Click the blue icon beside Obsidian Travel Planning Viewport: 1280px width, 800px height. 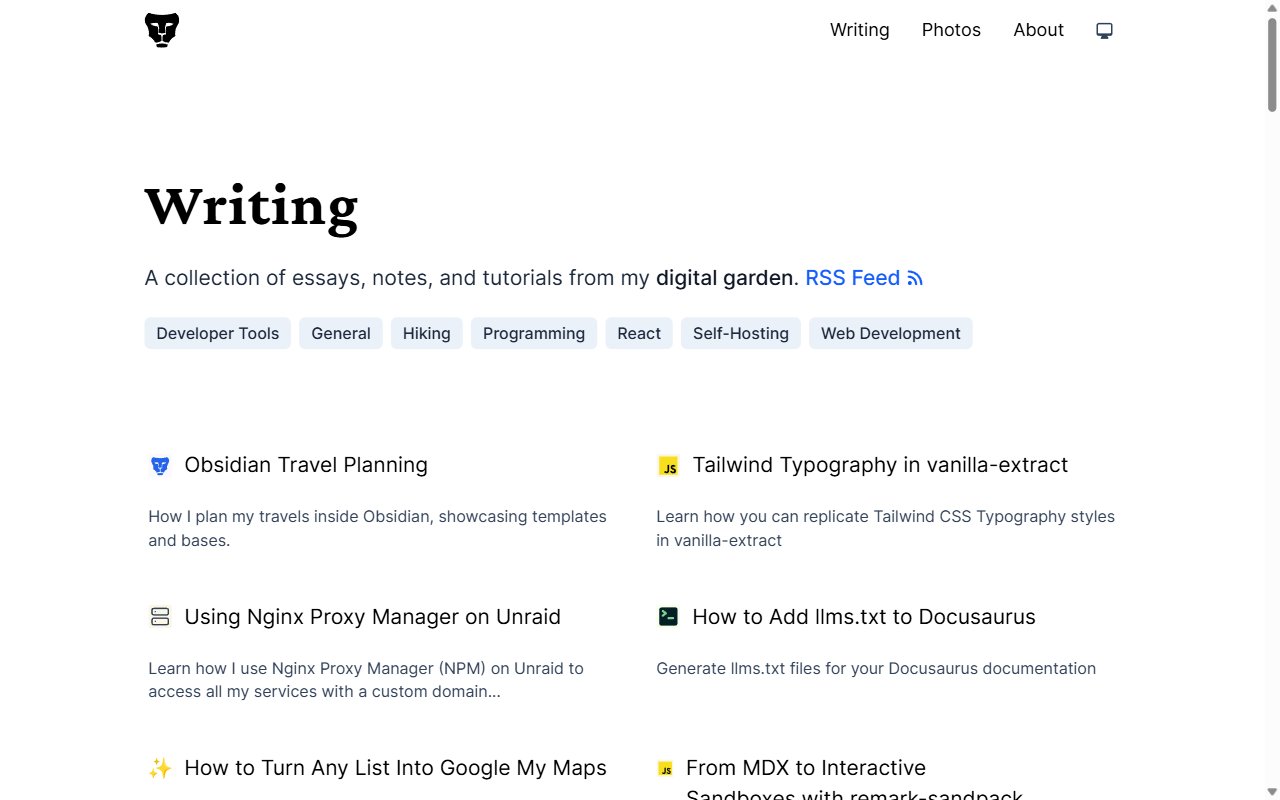pyautogui.click(x=160, y=465)
